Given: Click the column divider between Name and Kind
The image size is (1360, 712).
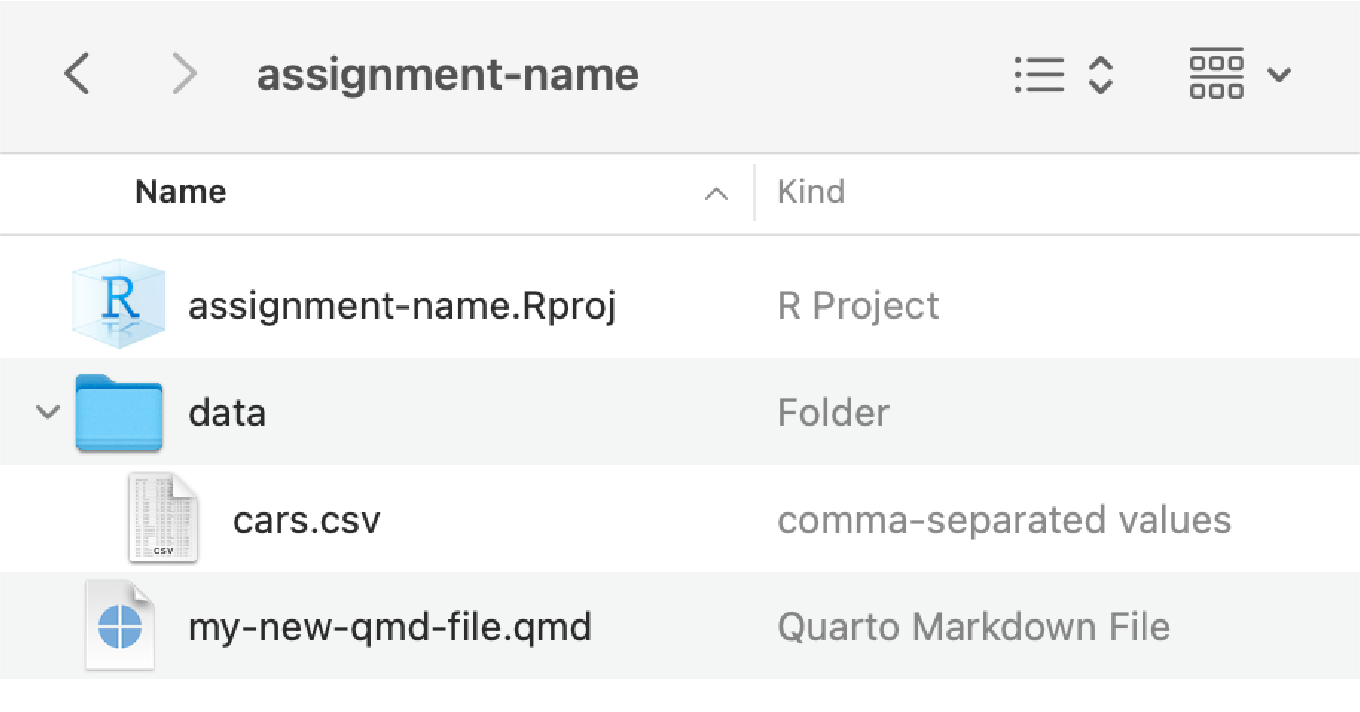Looking at the screenshot, I should tap(754, 192).
